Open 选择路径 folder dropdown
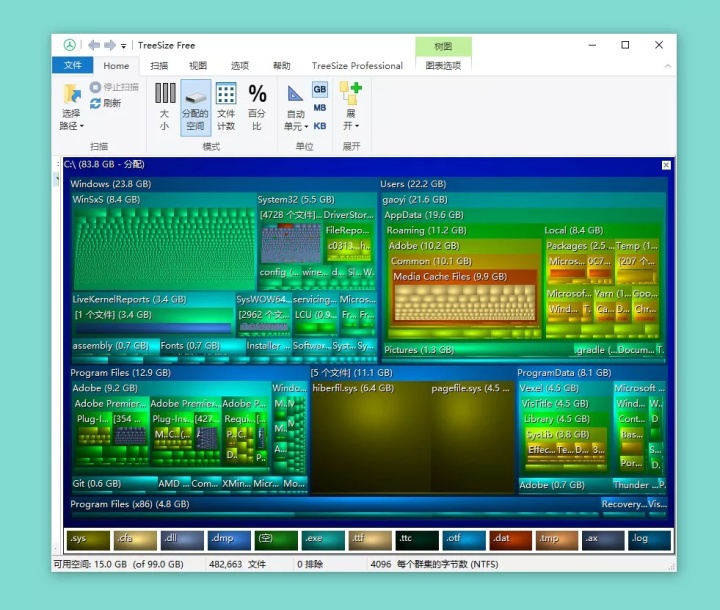Image resolution: width=720 pixels, height=610 pixels. click(x=72, y=107)
